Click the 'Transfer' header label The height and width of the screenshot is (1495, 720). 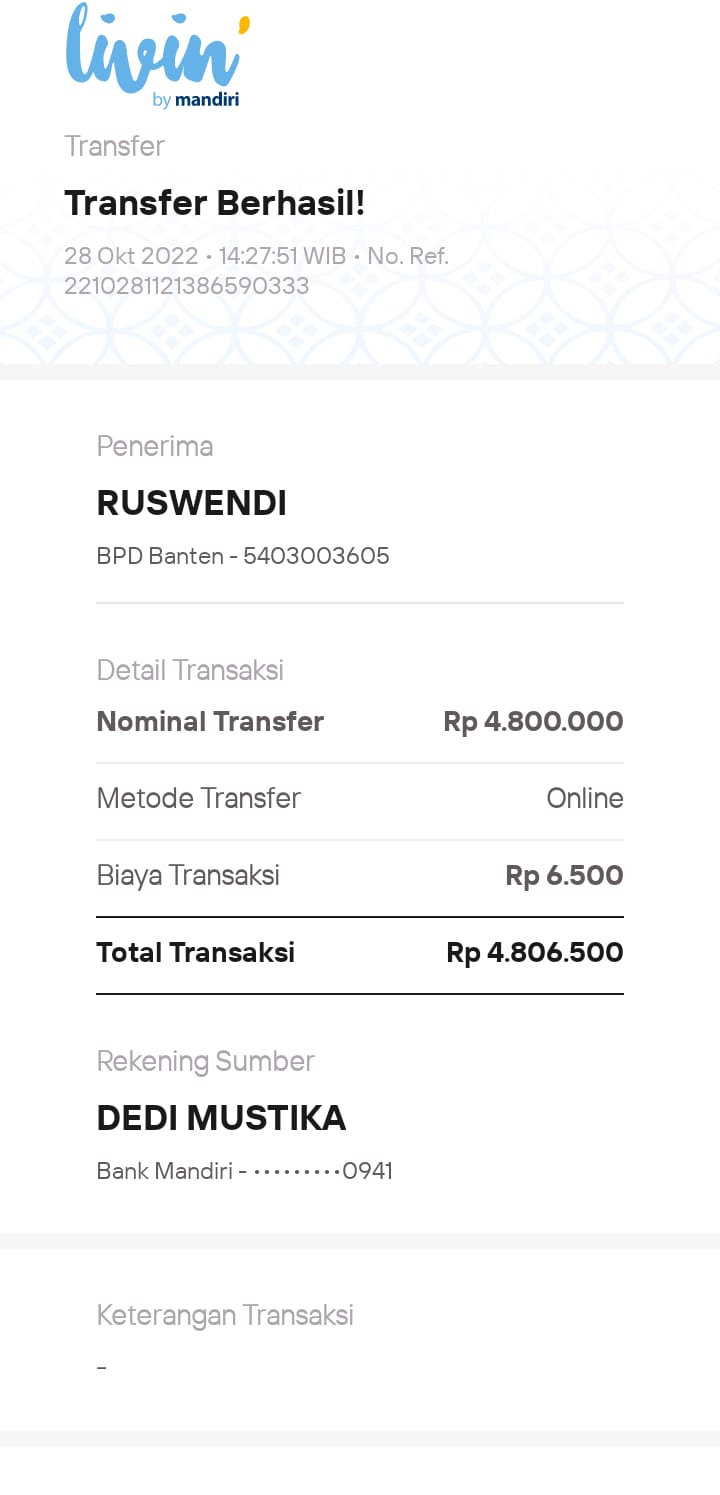[114, 147]
